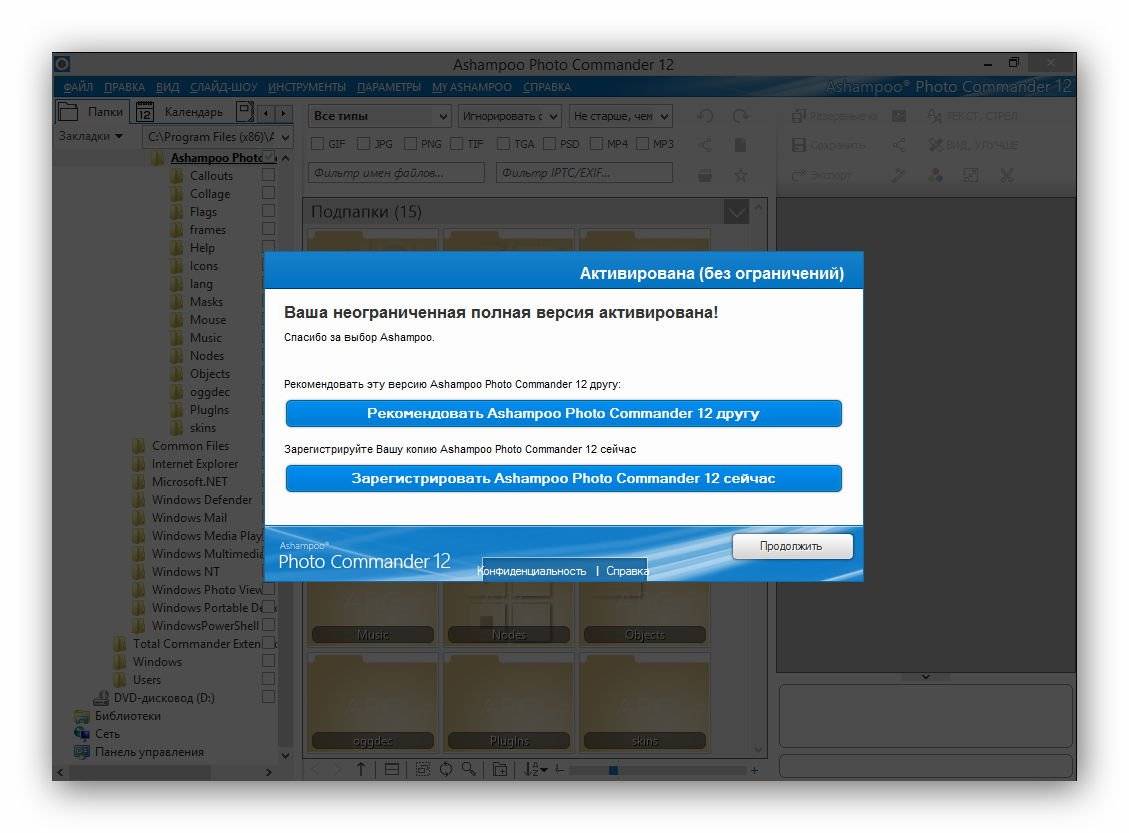This screenshot has height=833, width=1129.
Task: Click the thumbnail size slider handle
Action: (x=613, y=770)
